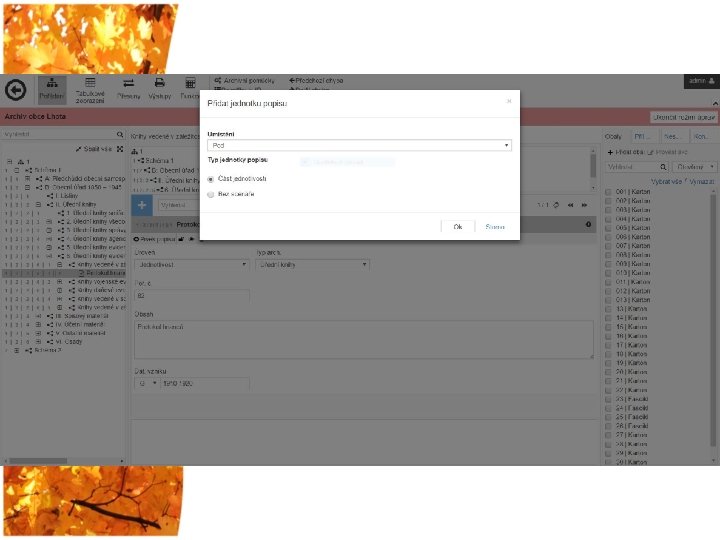
Task: Check the 010 | Karton checkbox
Action: click(608, 273)
